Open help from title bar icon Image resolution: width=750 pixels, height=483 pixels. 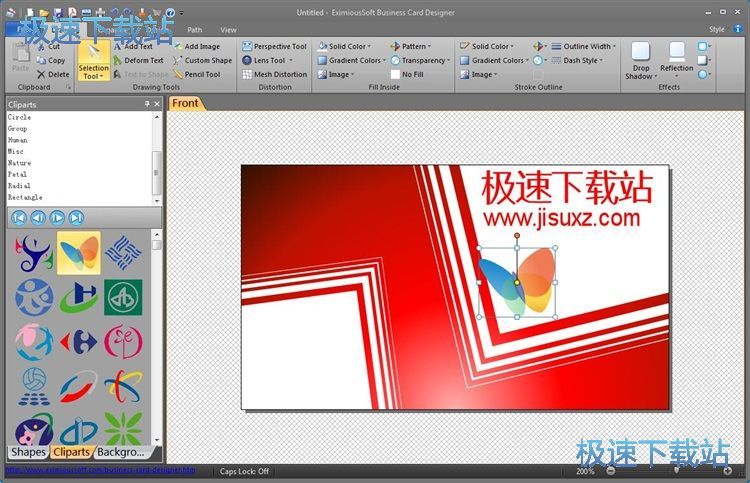170,12
